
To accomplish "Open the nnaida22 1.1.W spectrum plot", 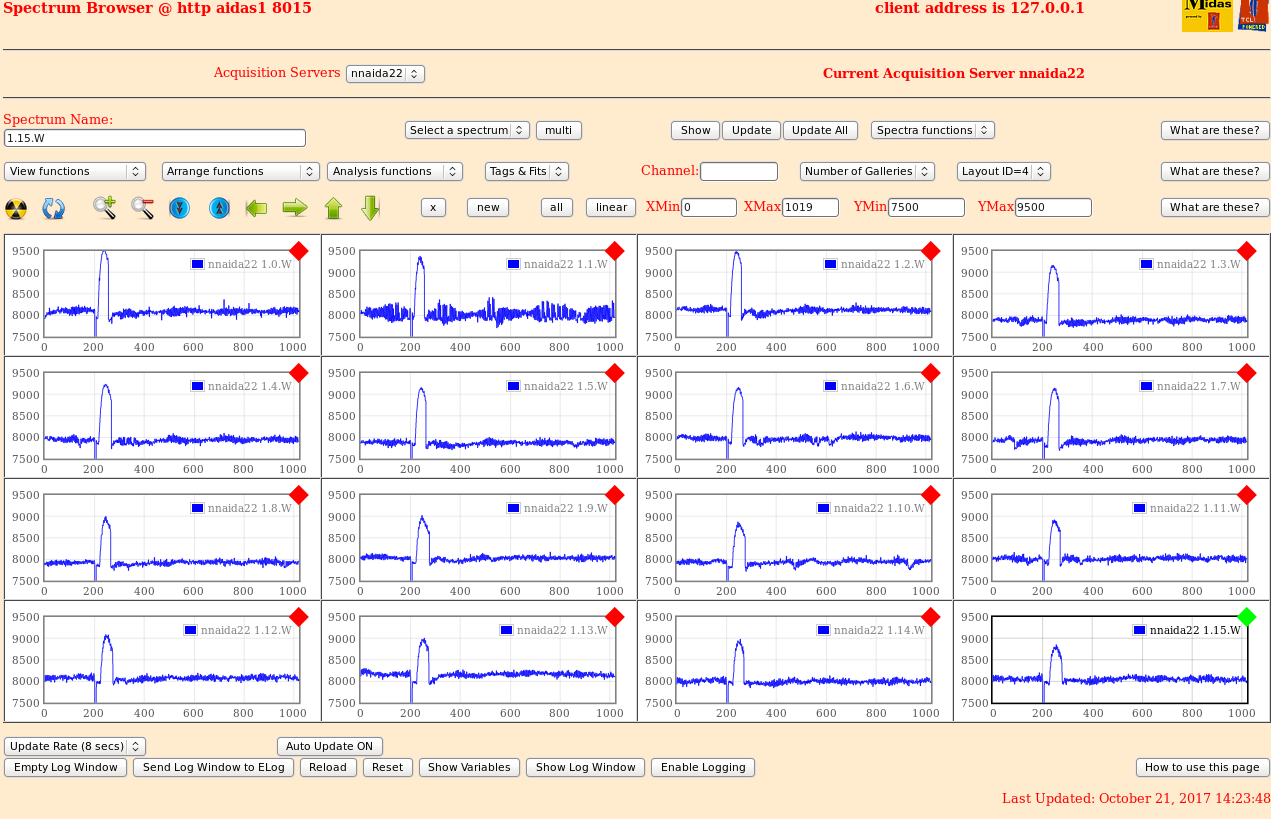I will 487,294.
